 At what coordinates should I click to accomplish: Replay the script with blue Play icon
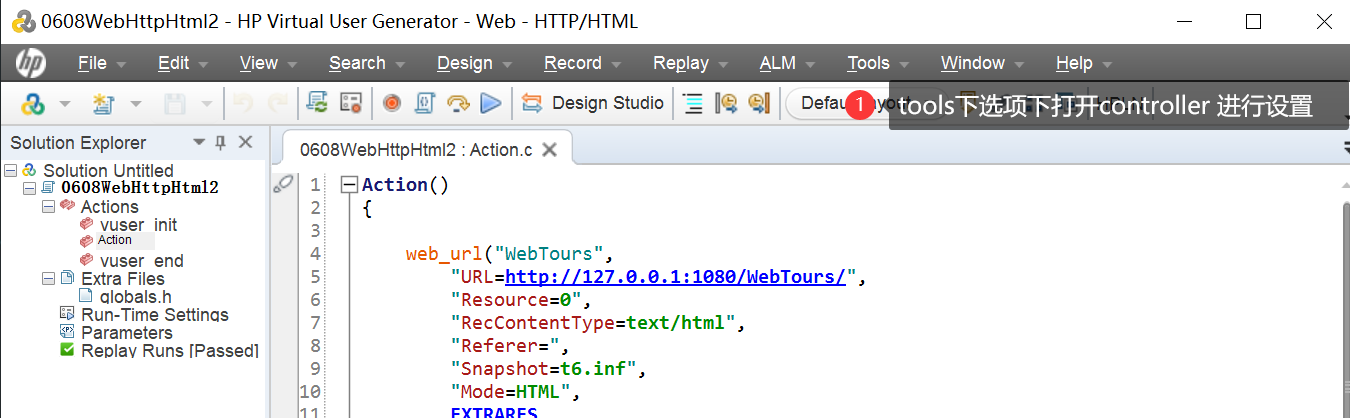pyautogui.click(x=490, y=103)
